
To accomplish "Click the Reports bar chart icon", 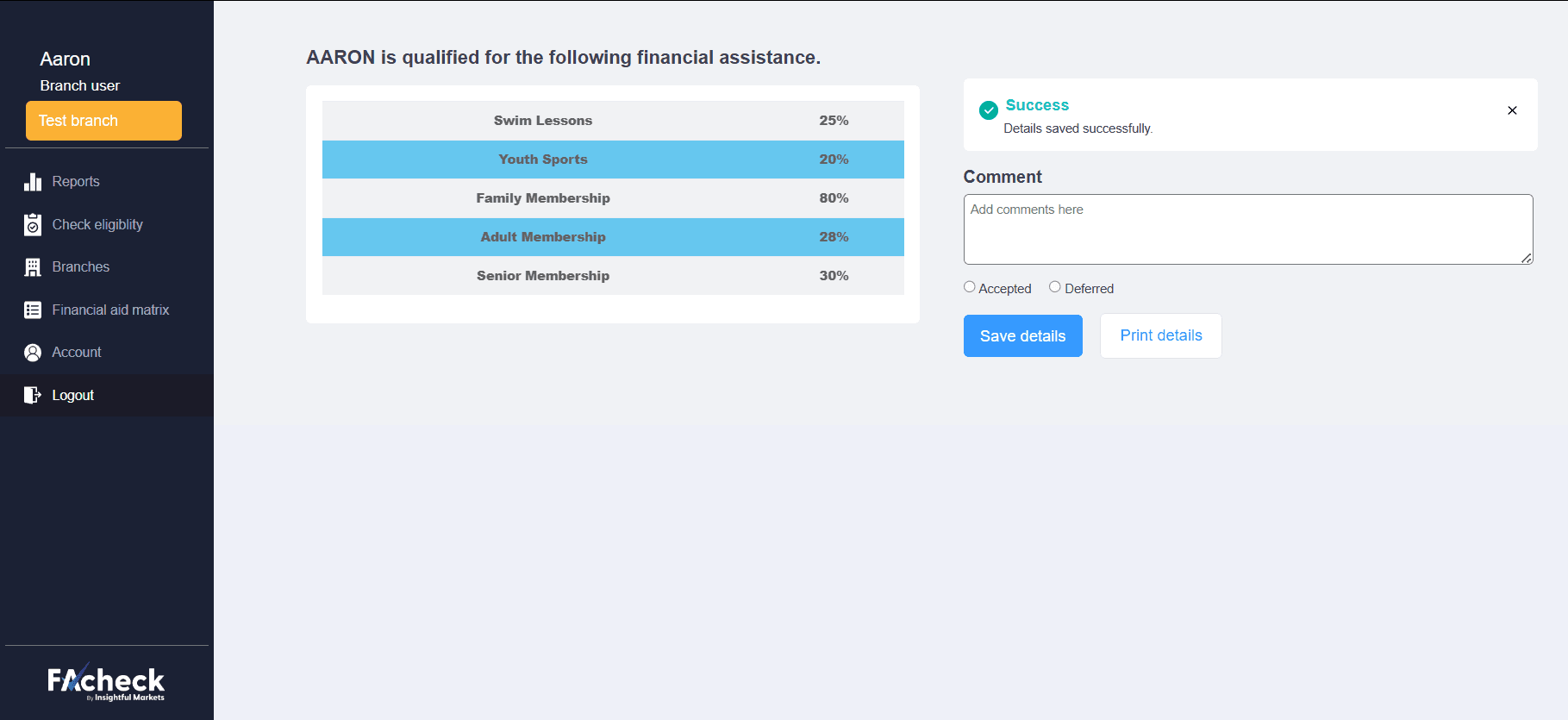I will [x=33, y=182].
